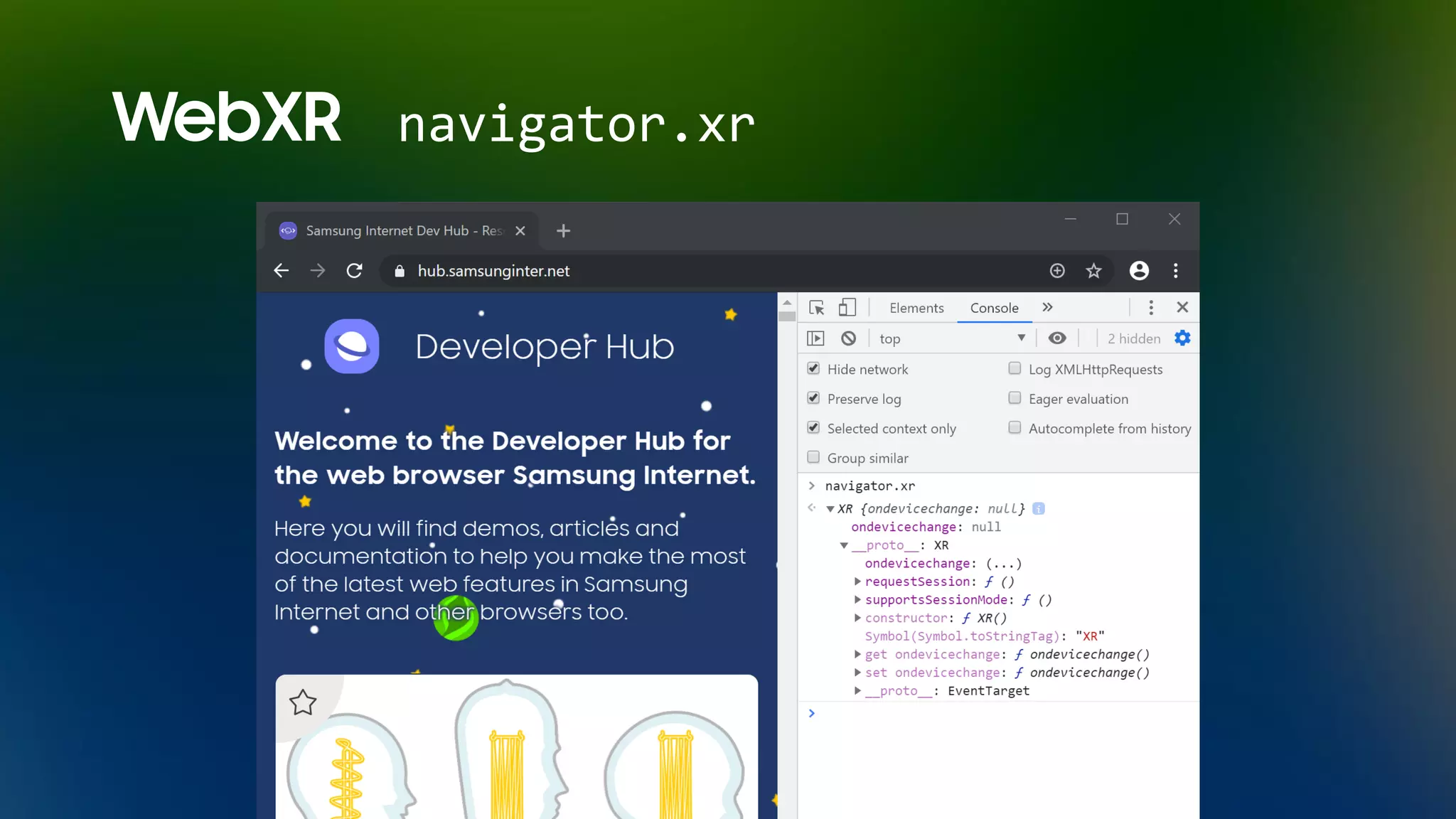Activate the inspect element picker icon

pos(816,308)
